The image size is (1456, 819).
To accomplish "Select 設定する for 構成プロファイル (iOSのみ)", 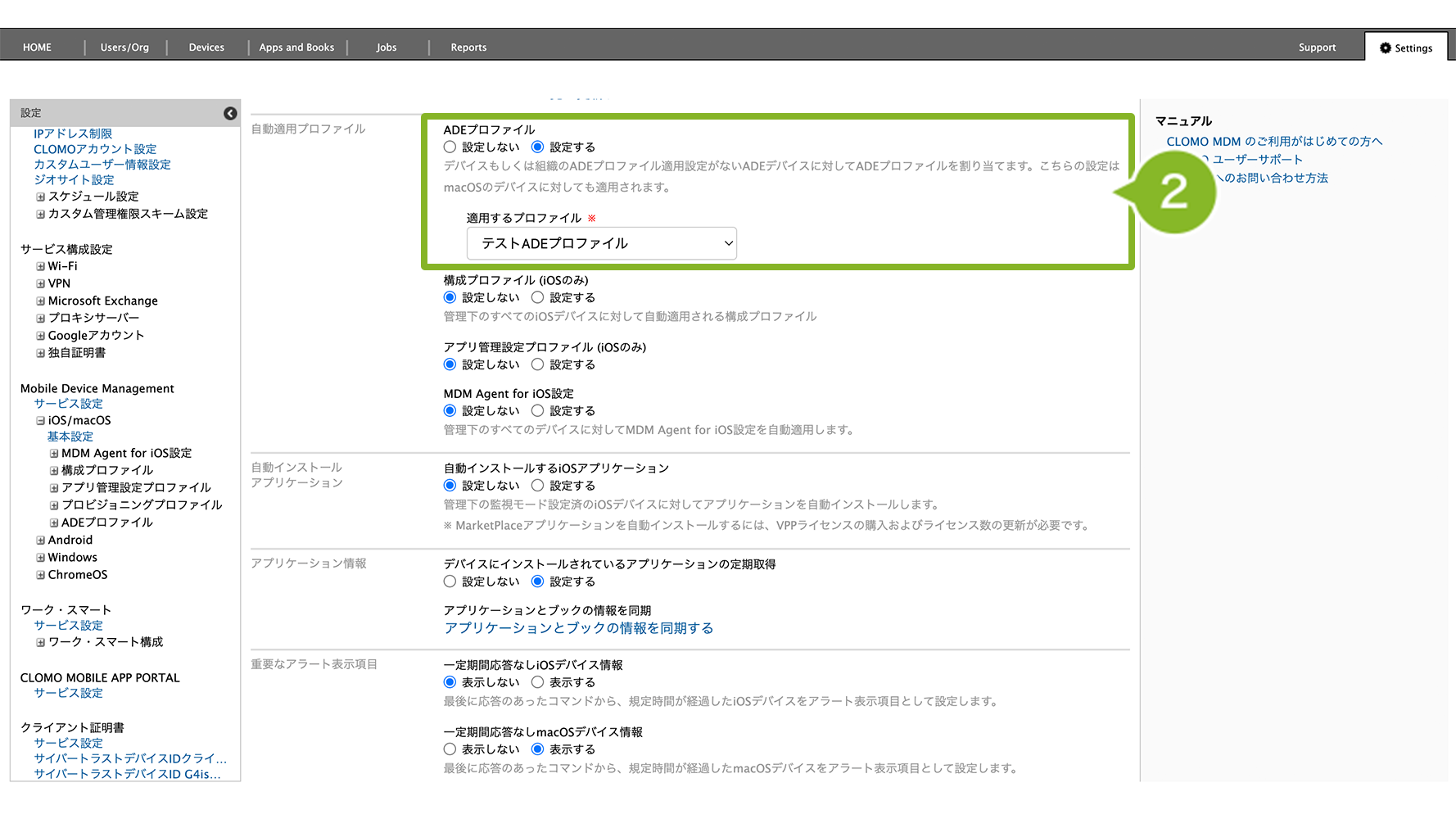I will coord(537,297).
